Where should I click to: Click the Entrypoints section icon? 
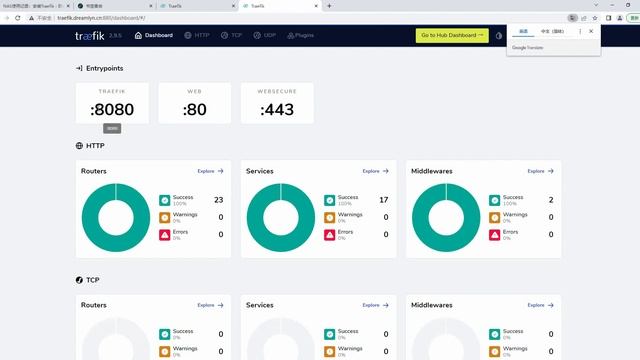[79, 68]
